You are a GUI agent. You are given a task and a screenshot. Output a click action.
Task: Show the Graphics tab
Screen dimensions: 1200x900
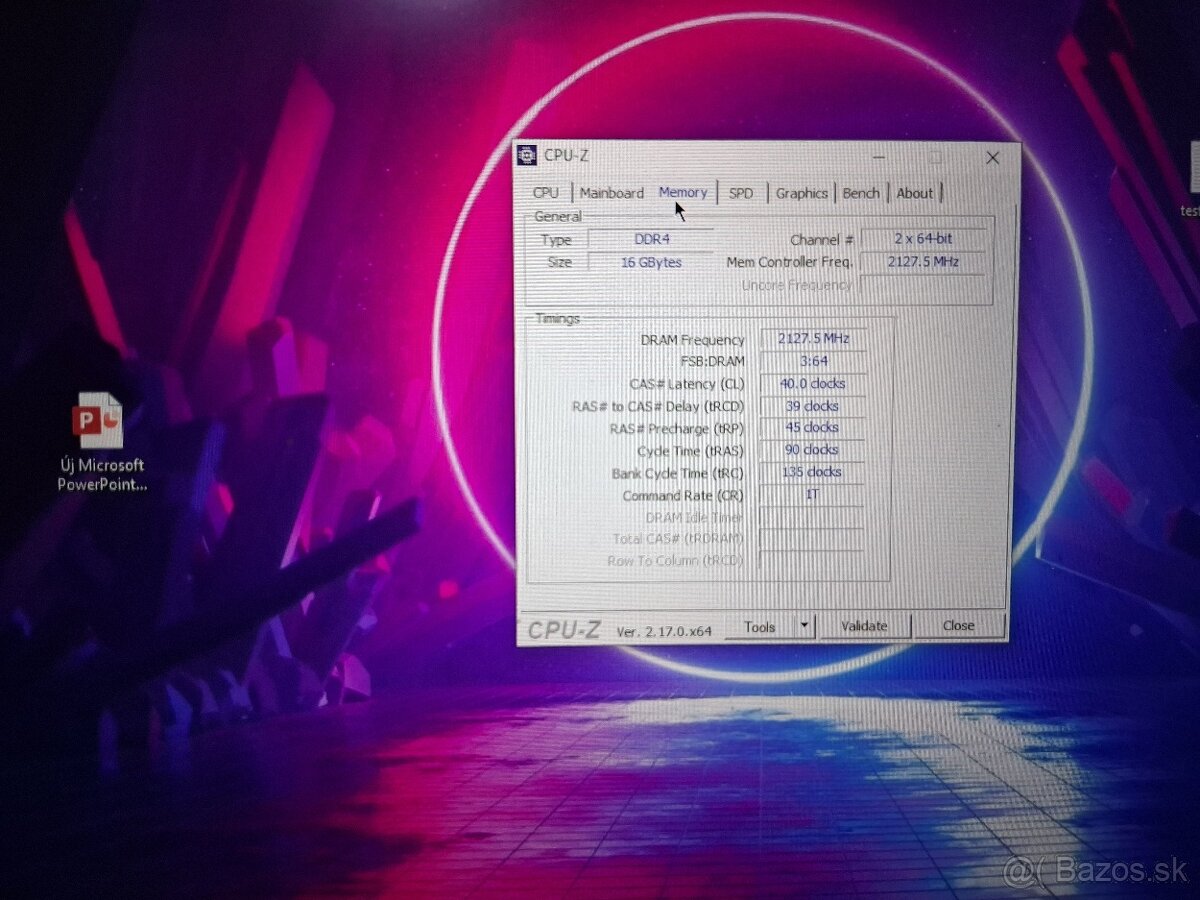tap(802, 193)
